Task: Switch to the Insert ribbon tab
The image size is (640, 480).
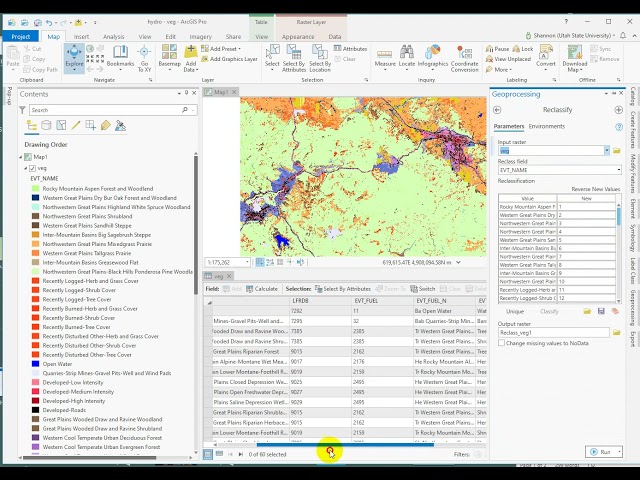Action: point(81,36)
